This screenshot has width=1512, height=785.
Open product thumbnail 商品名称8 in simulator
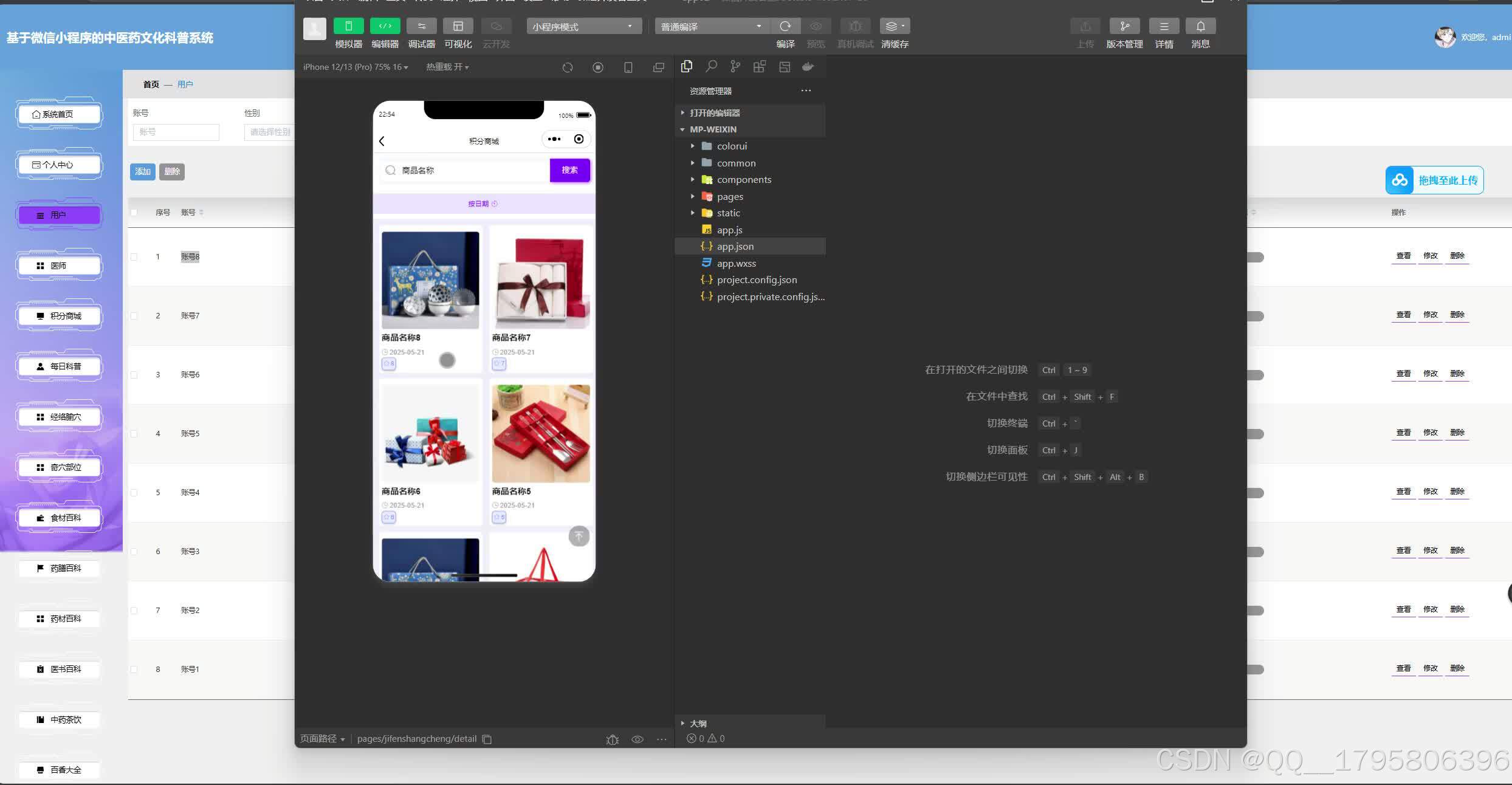click(430, 279)
